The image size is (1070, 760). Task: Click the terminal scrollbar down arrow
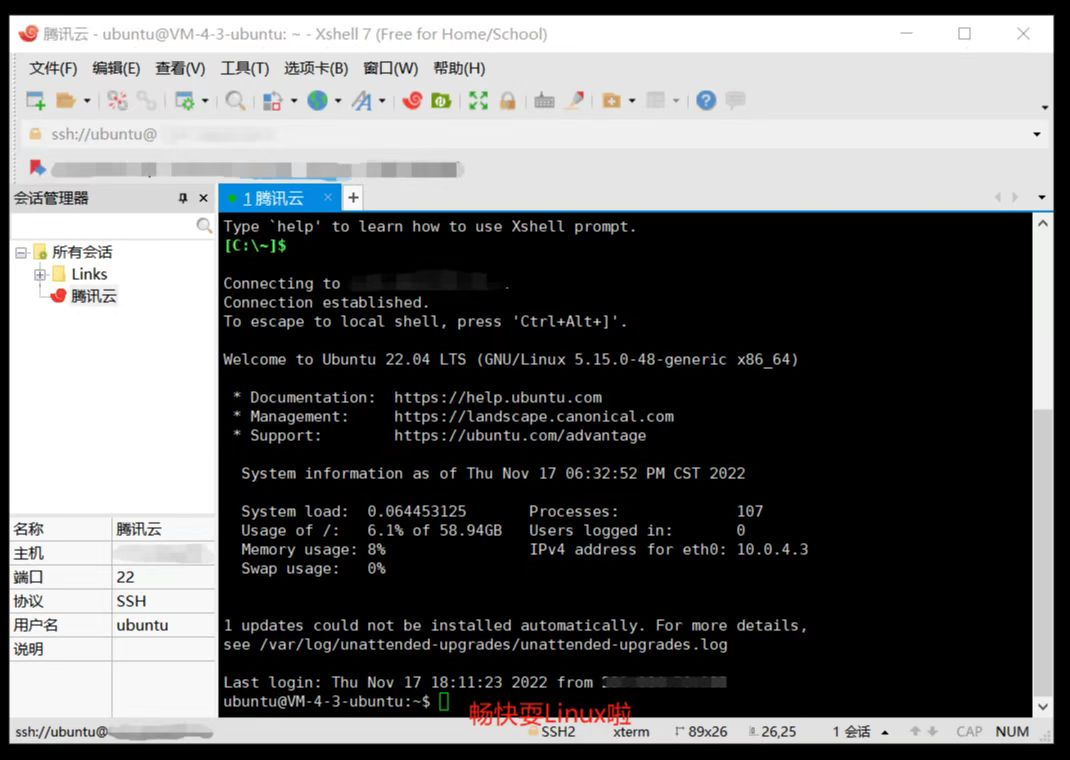tap(1042, 707)
